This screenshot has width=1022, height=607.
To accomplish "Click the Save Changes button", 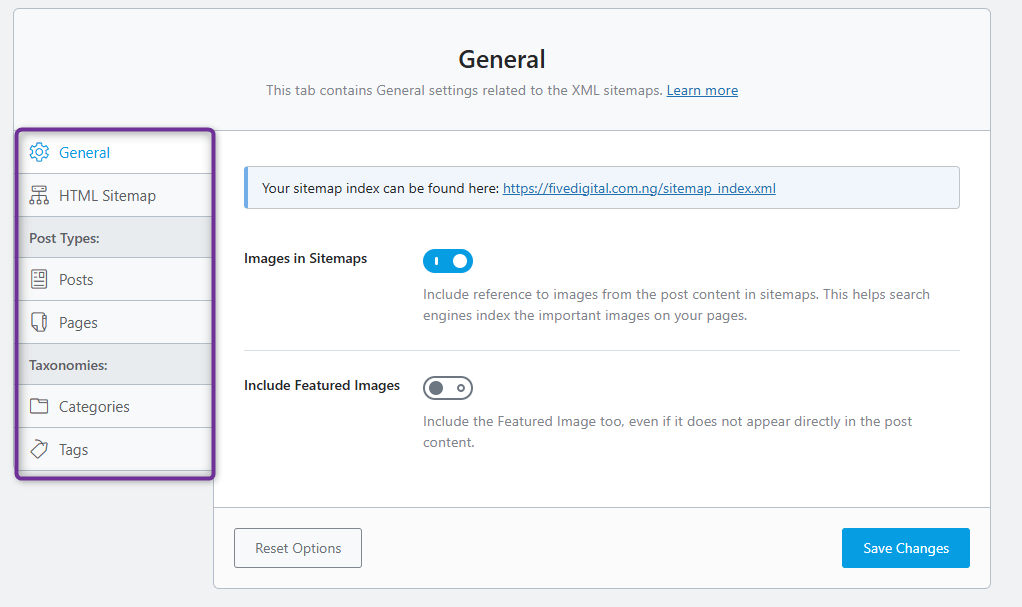I will (905, 548).
